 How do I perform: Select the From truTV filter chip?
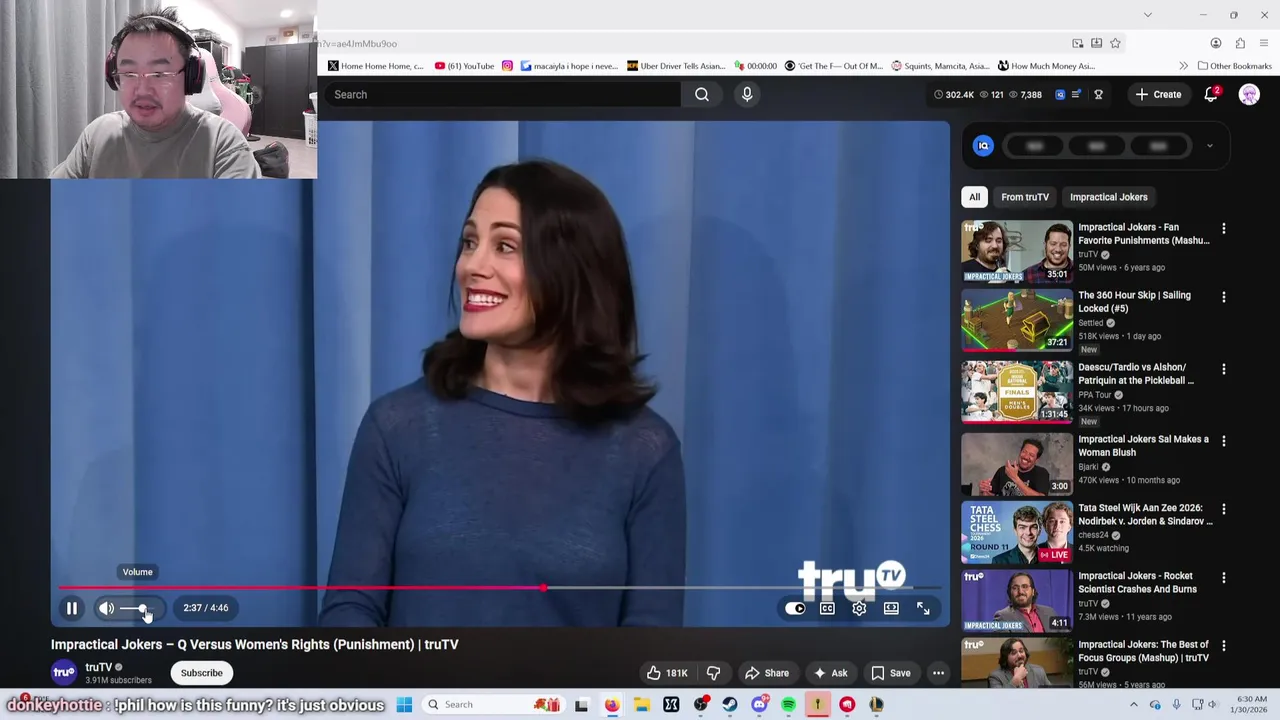[x=1025, y=197]
